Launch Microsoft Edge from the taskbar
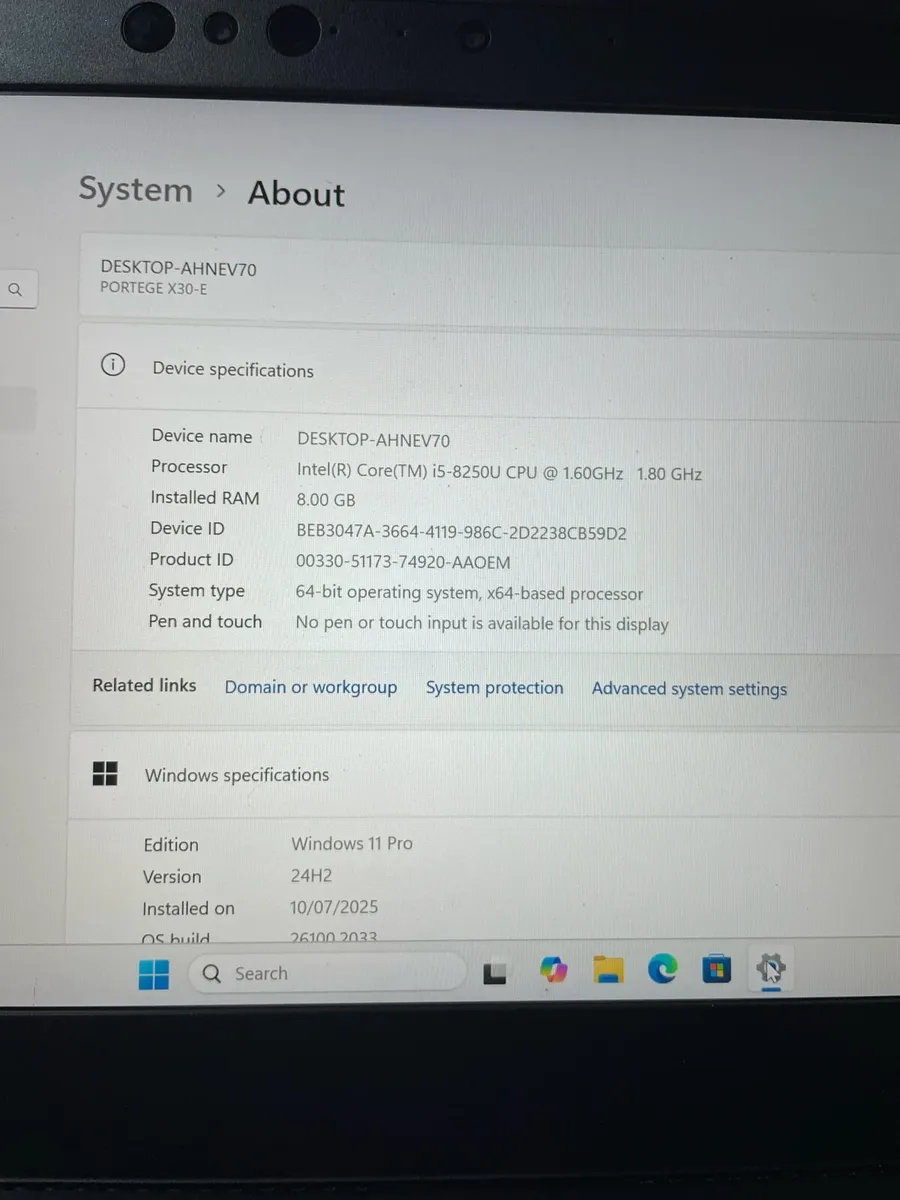This screenshot has width=900, height=1200. [662, 968]
